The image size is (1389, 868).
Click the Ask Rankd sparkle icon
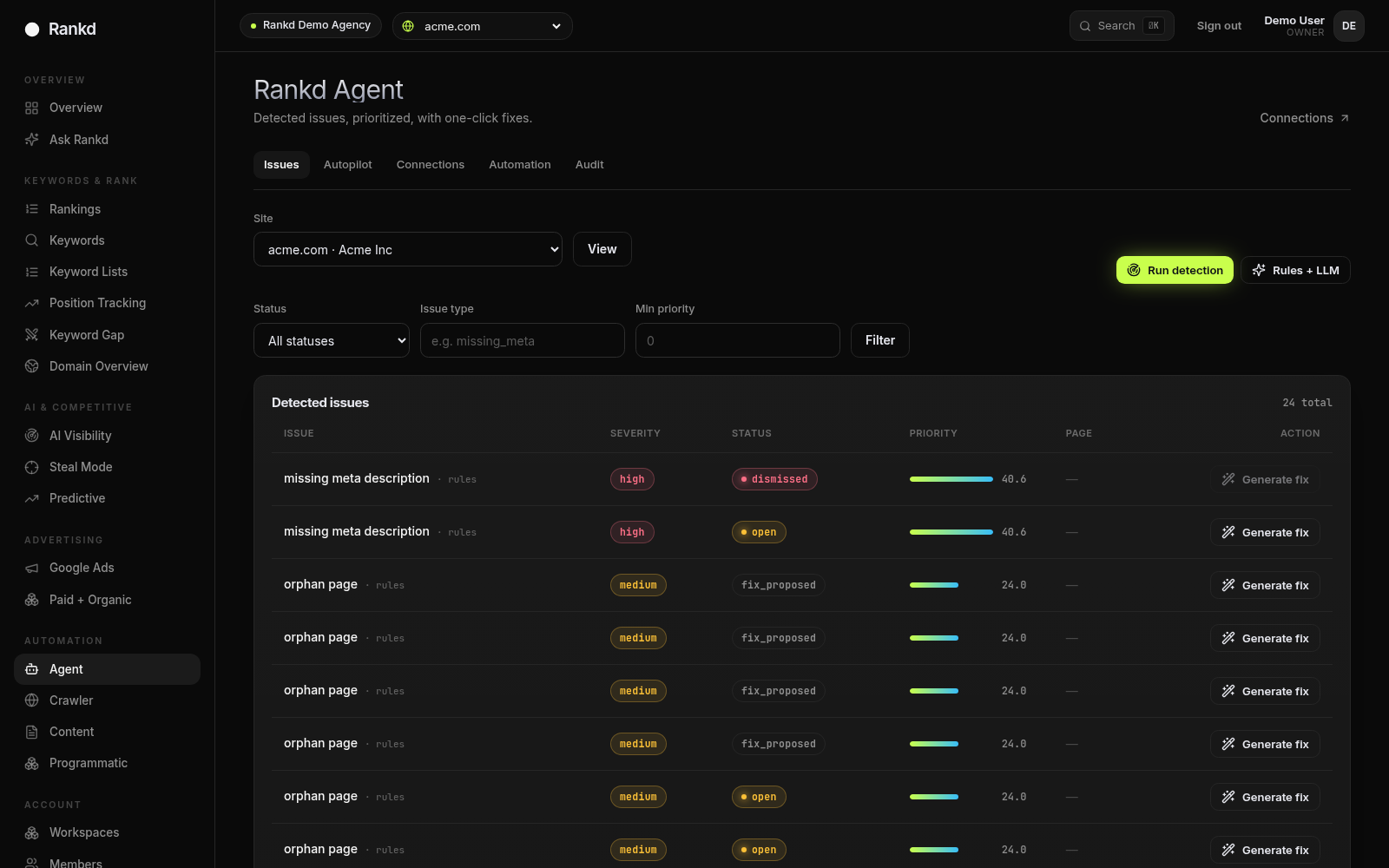tap(32, 140)
